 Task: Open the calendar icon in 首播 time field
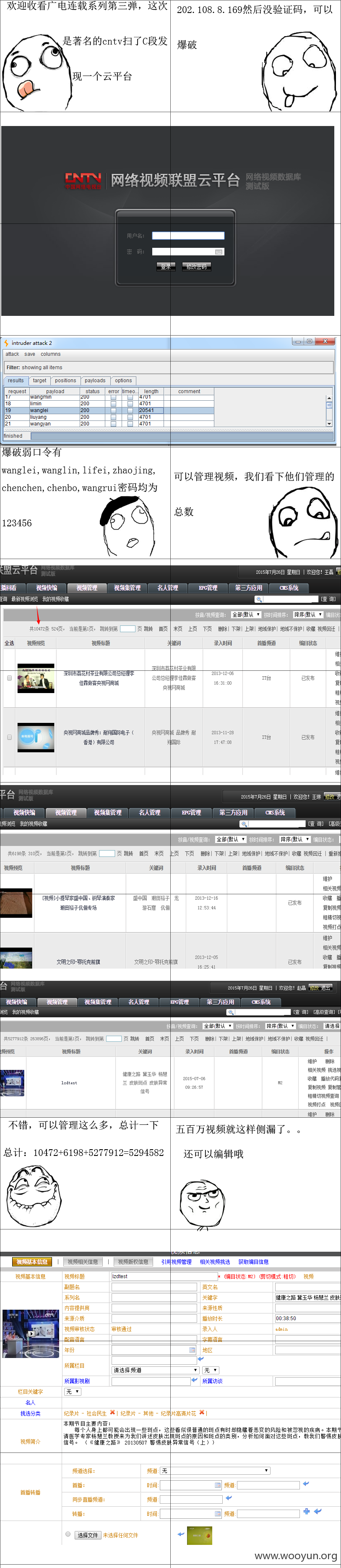pos(218,1485)
